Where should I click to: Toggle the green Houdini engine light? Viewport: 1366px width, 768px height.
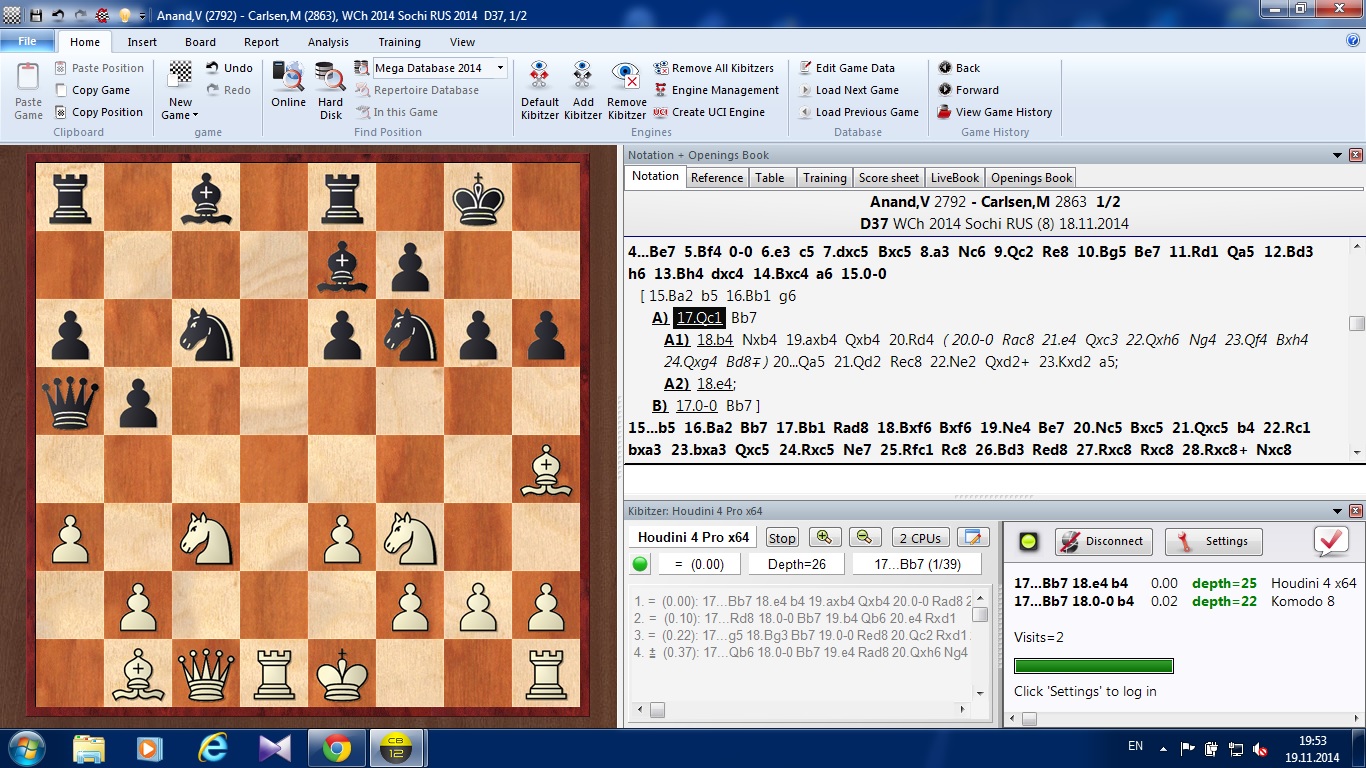pyautogui.click(x=641, y=564)
